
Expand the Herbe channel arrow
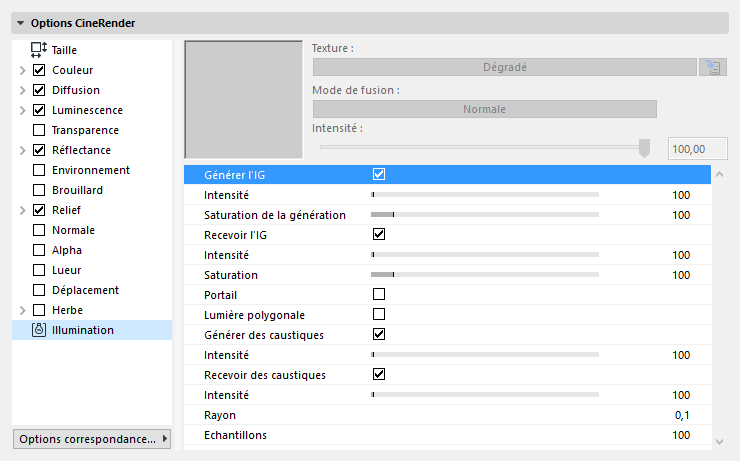22,310
